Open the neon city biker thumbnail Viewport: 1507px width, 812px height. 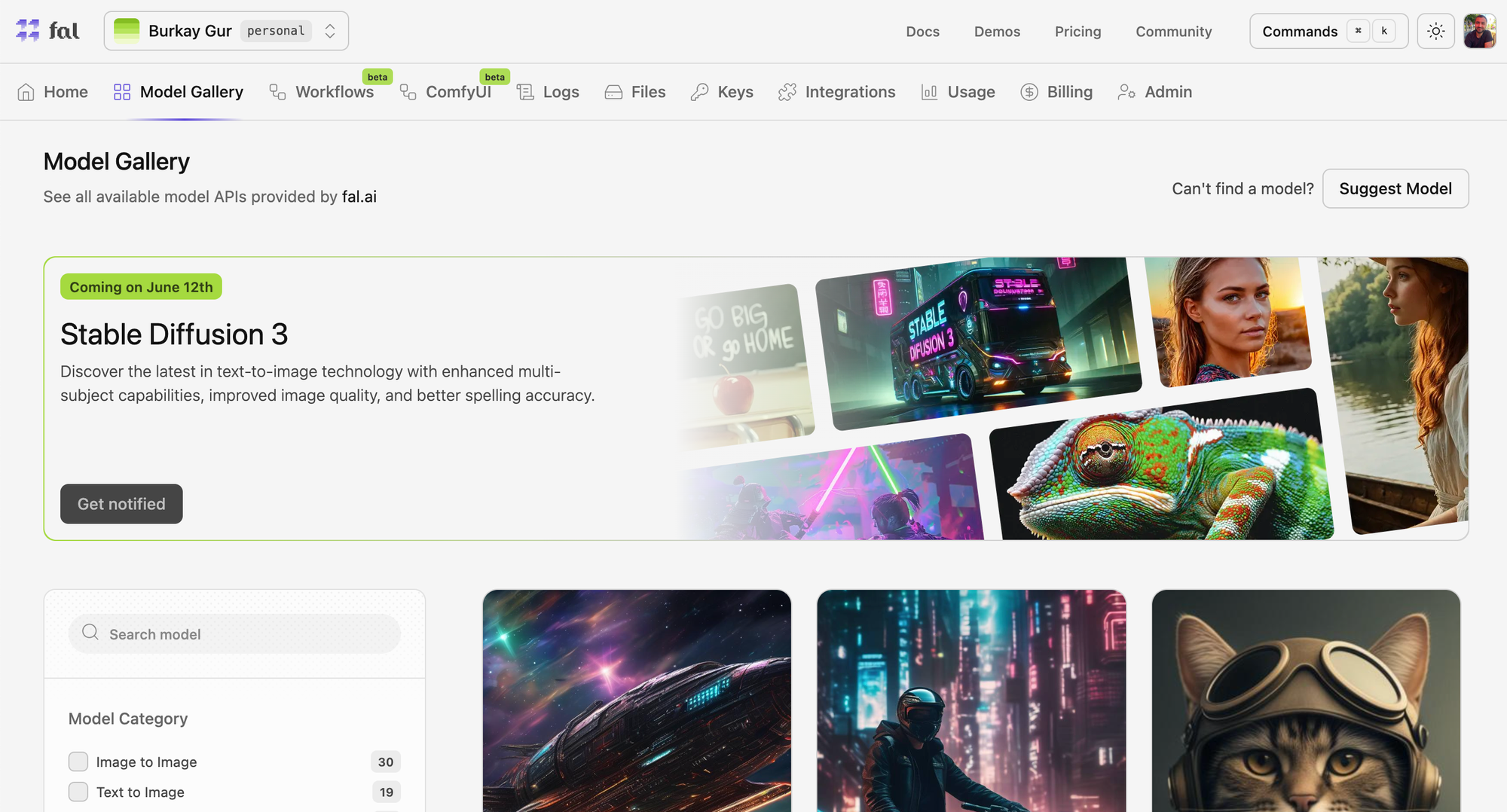[x=971, y=701]
